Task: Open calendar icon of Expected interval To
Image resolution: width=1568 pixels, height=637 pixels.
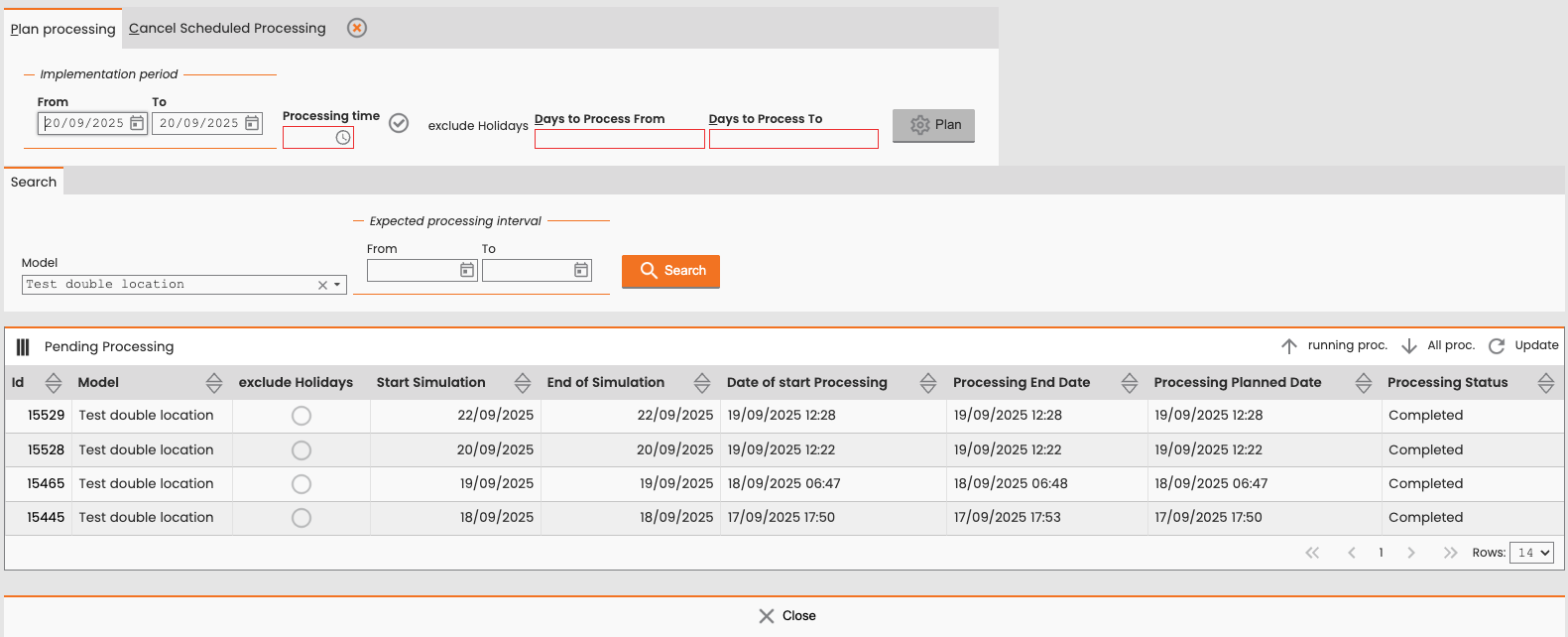Action: (x=581, y=270)
